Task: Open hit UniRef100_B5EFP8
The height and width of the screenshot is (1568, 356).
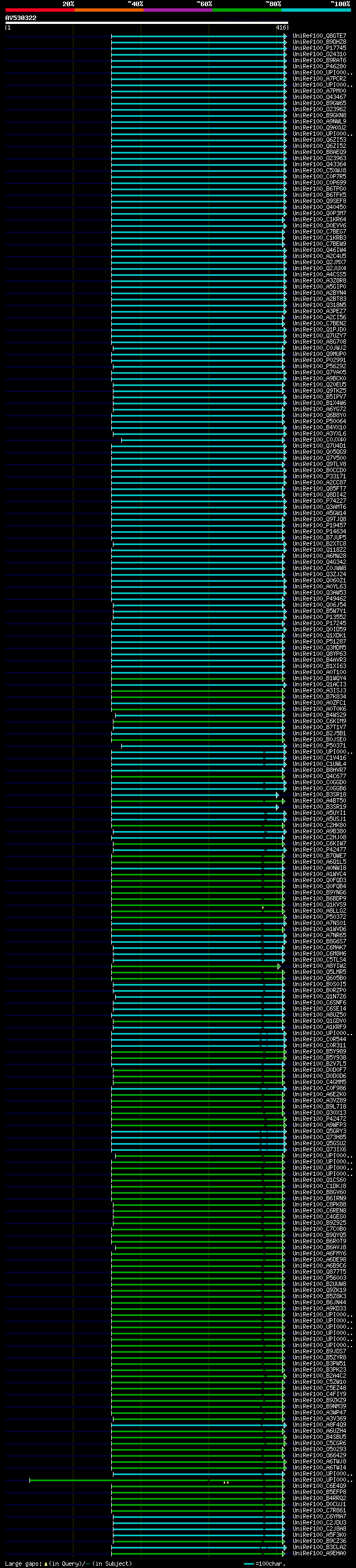Action: click(x=319, y=1491)
